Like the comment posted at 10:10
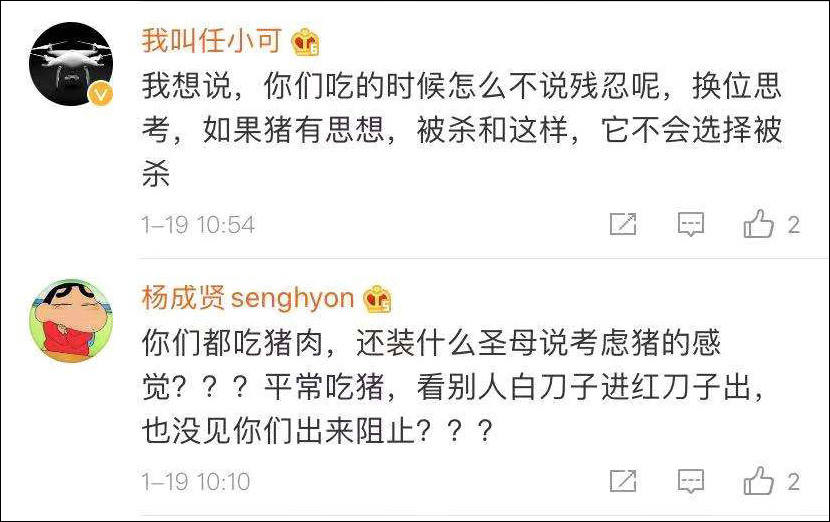 pyautogui.click(x=759, y=482)
